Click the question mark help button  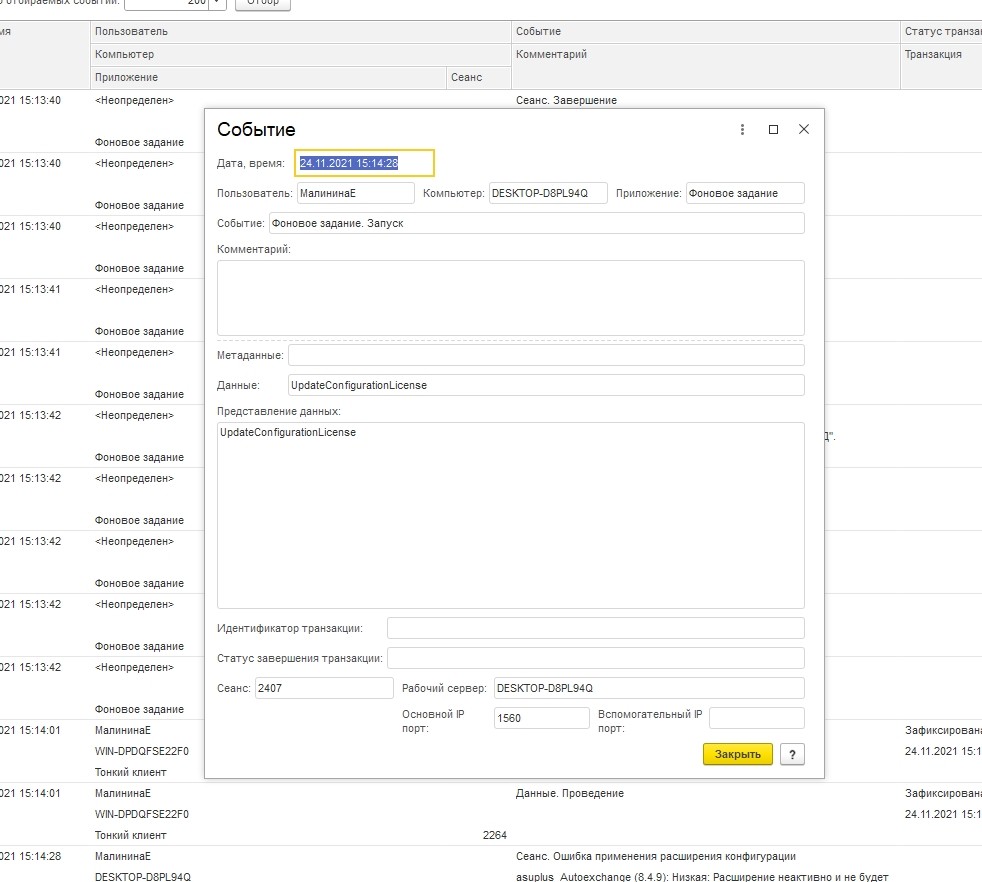coord(792,755)
